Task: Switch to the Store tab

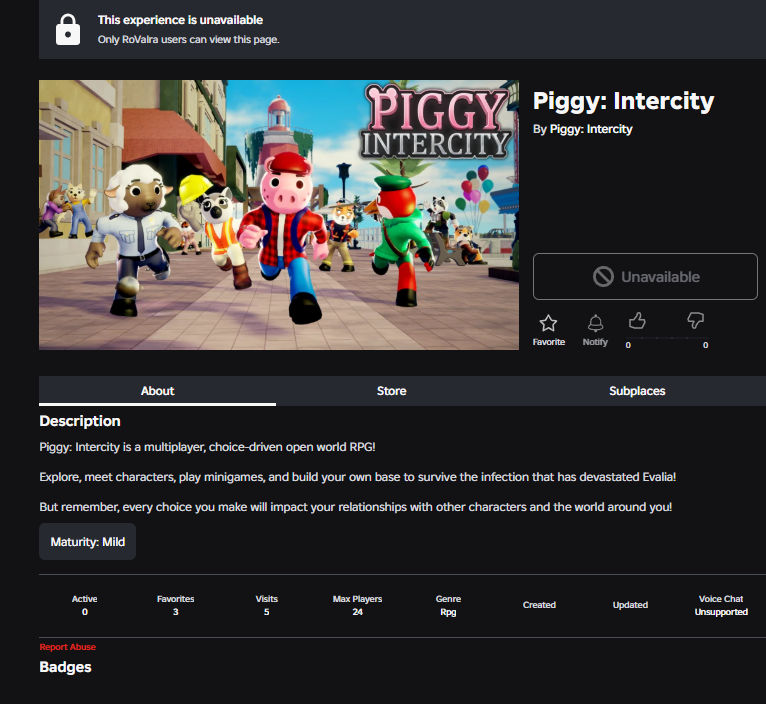Action: click(x=391, y=391)
